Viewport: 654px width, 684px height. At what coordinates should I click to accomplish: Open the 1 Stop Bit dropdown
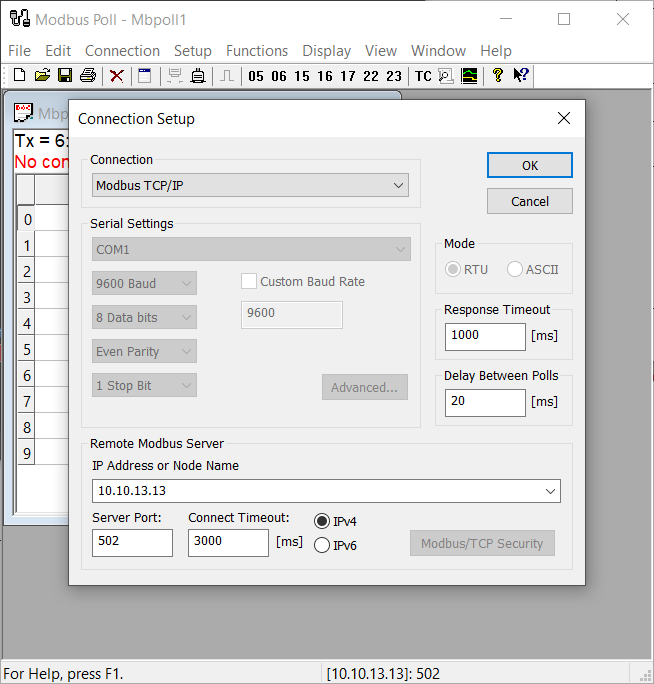pos(144,385)
